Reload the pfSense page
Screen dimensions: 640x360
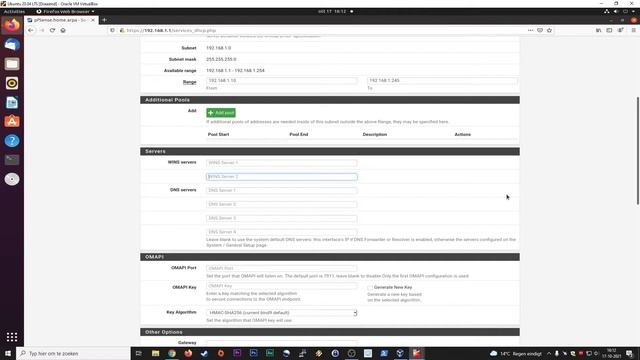52,30
